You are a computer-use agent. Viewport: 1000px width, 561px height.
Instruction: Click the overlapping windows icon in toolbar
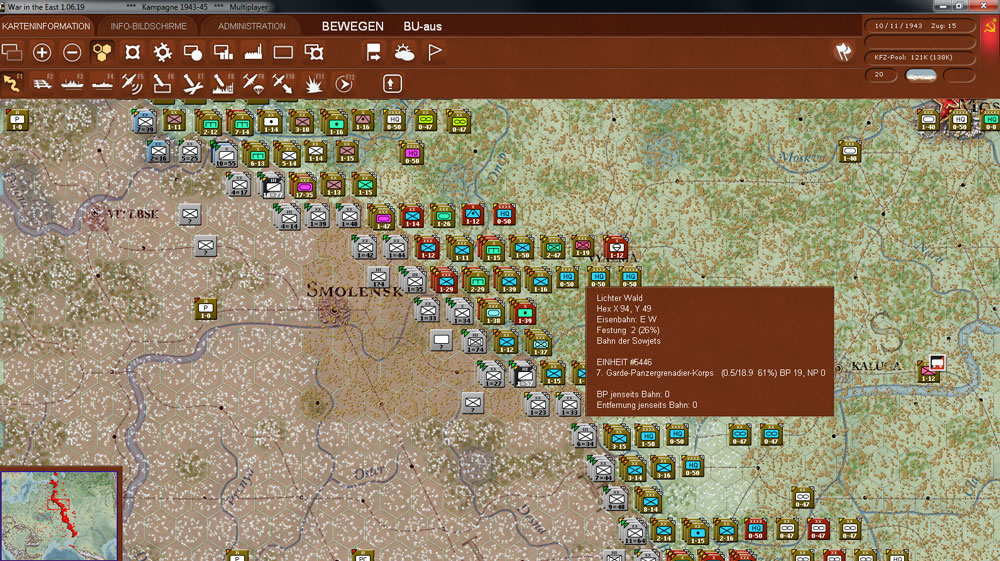[x=12, y=52]
